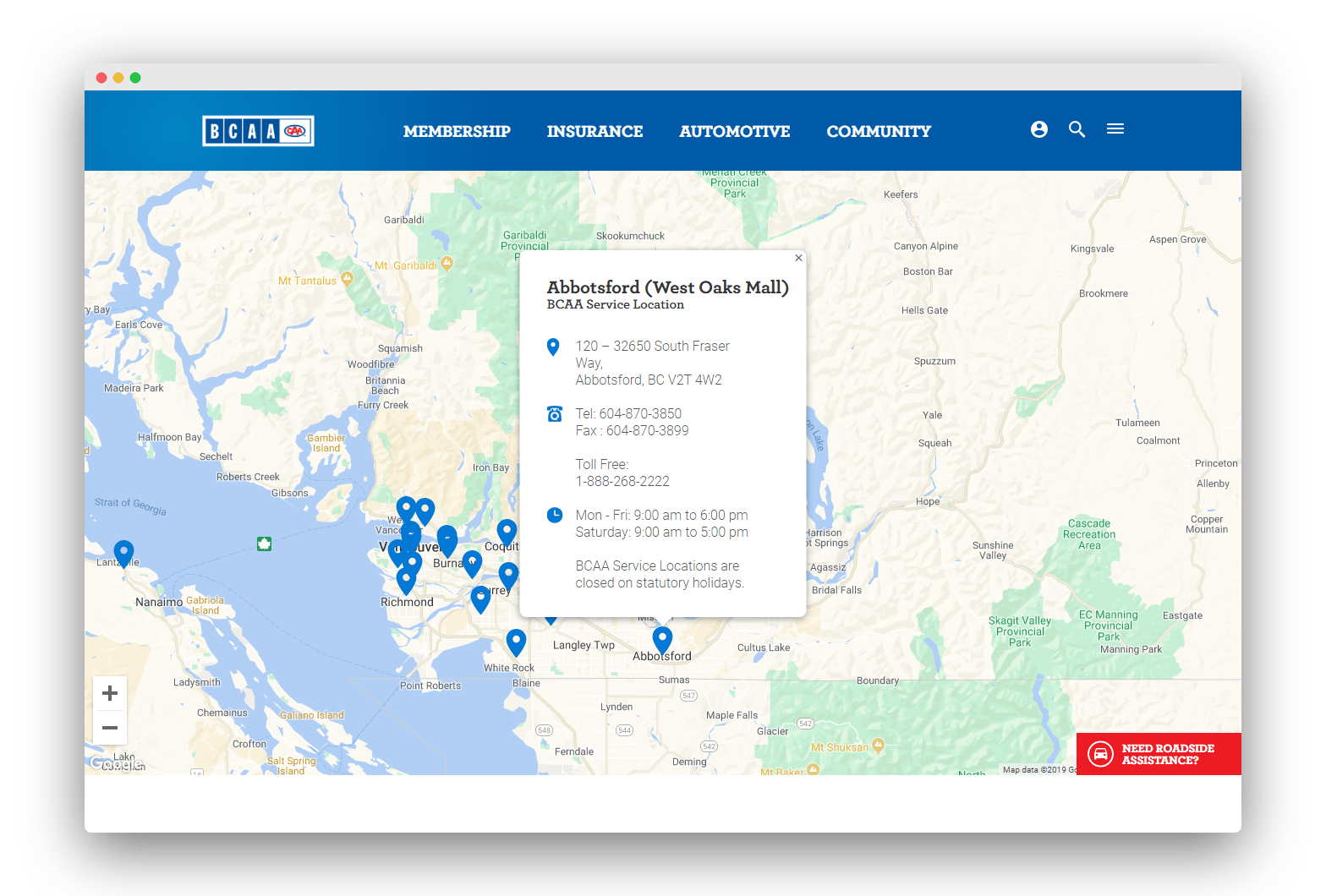This screenshot has width=1326, height=896.
Task: Click the Cascade Recreation Area label
Action: 1089,534
